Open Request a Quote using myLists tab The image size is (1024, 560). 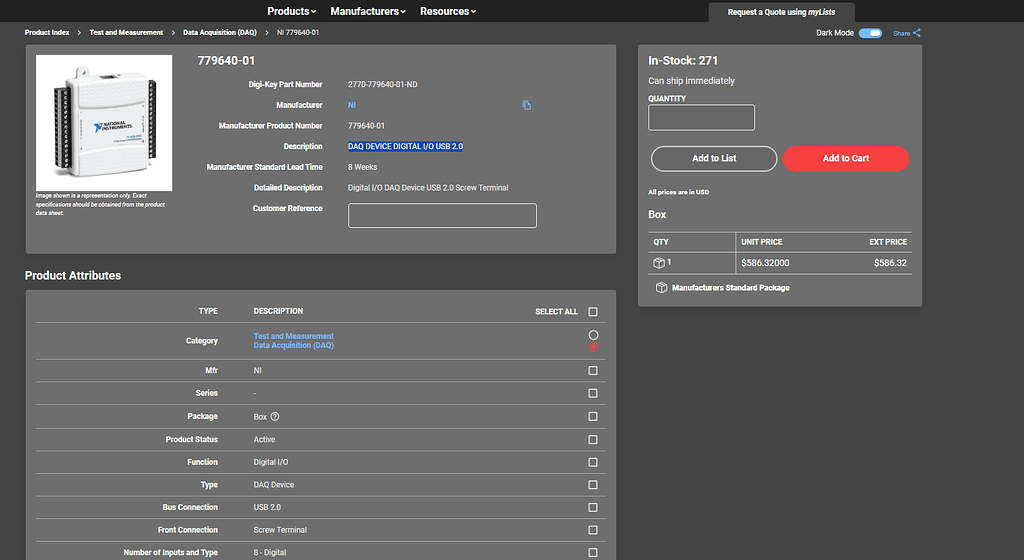(781, 12)
